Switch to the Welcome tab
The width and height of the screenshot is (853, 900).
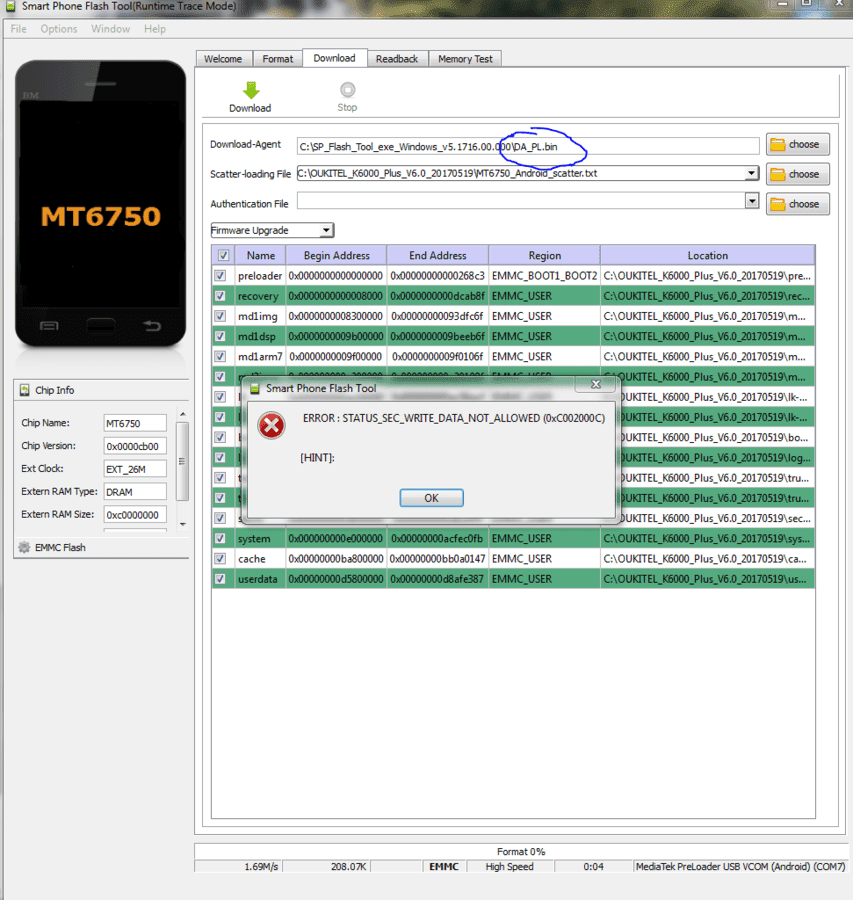[223, 59]
